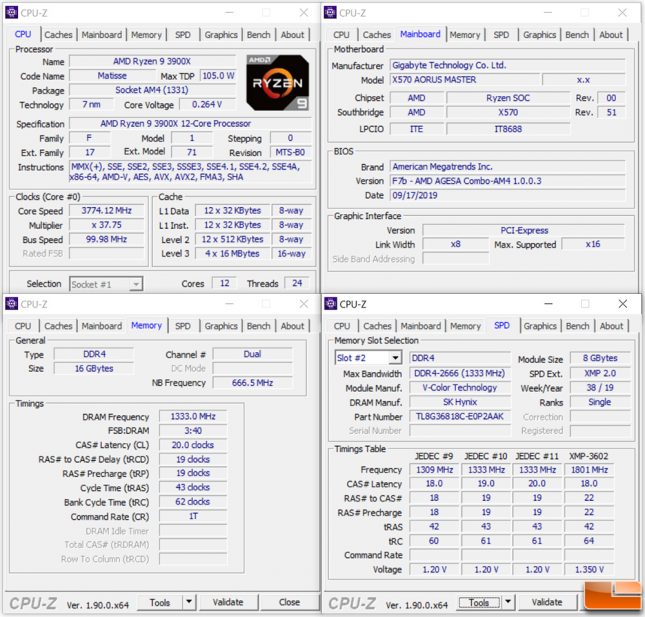Click the Multiplier value x 37.75
645x617 pixels.
106,225
